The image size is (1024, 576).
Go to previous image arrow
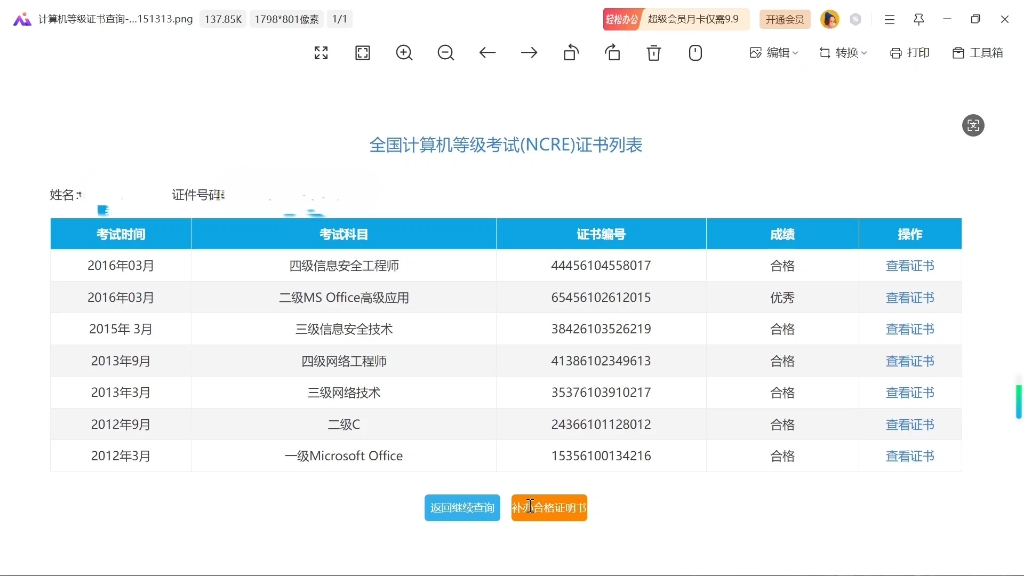pyautogui.click(x=487, y=53)
